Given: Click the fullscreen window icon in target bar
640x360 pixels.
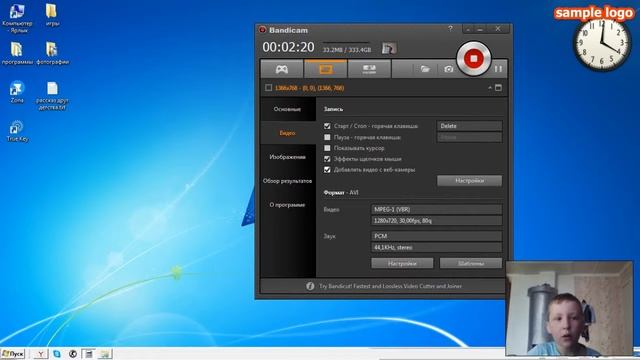Looking at the screenshot, I should point(498,88).
